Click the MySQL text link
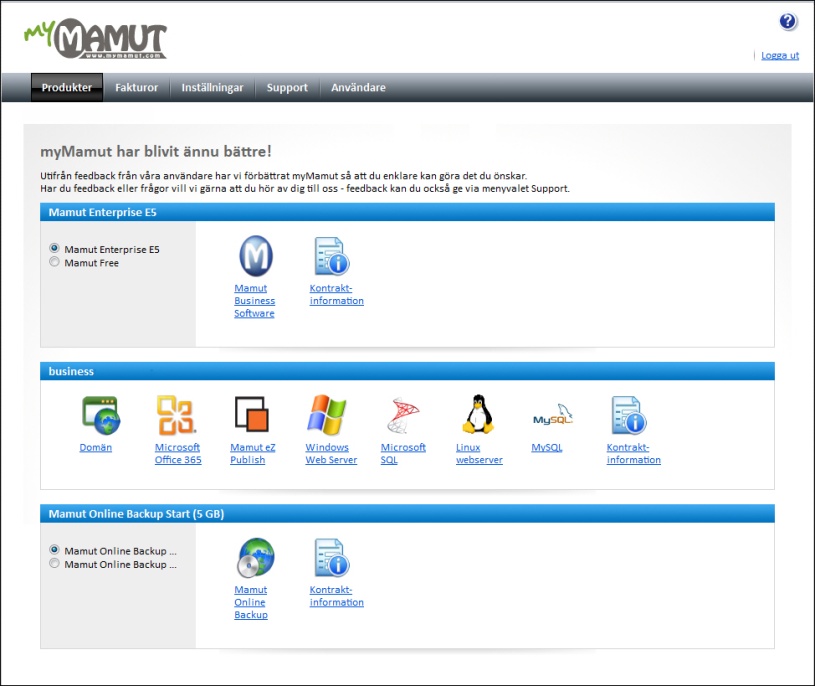Viewport: 815px width, 686px height. [547, 447]
